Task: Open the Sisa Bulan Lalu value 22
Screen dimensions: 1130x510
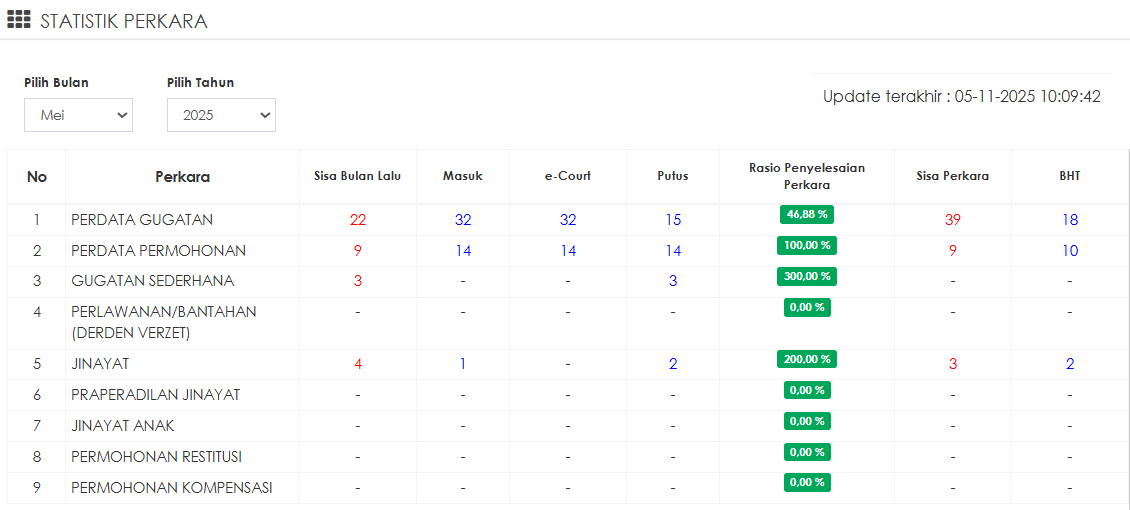Action: tap(358, 220)
